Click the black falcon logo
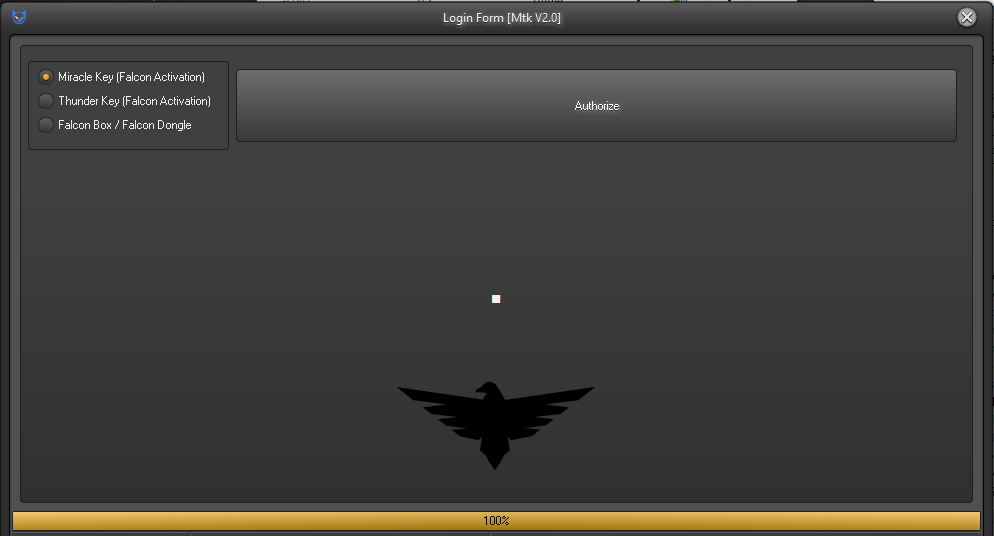The width and height of the screenshot is (994, 536). pos(495,425)
